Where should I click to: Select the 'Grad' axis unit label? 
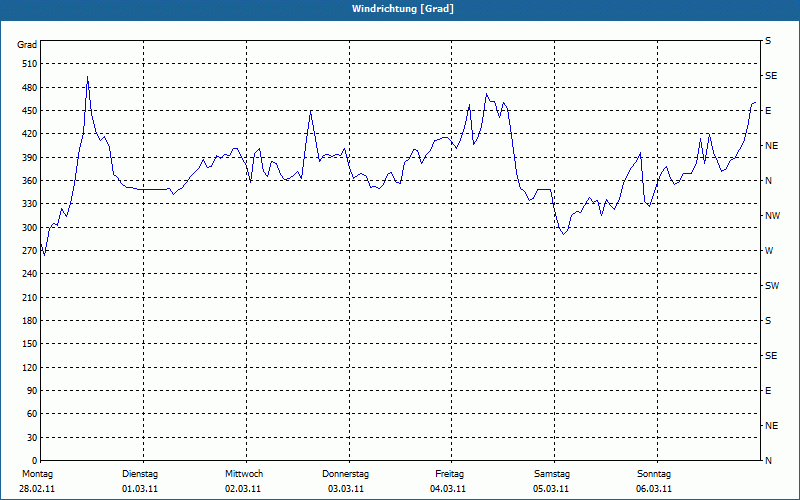click(x=27, y=45)
